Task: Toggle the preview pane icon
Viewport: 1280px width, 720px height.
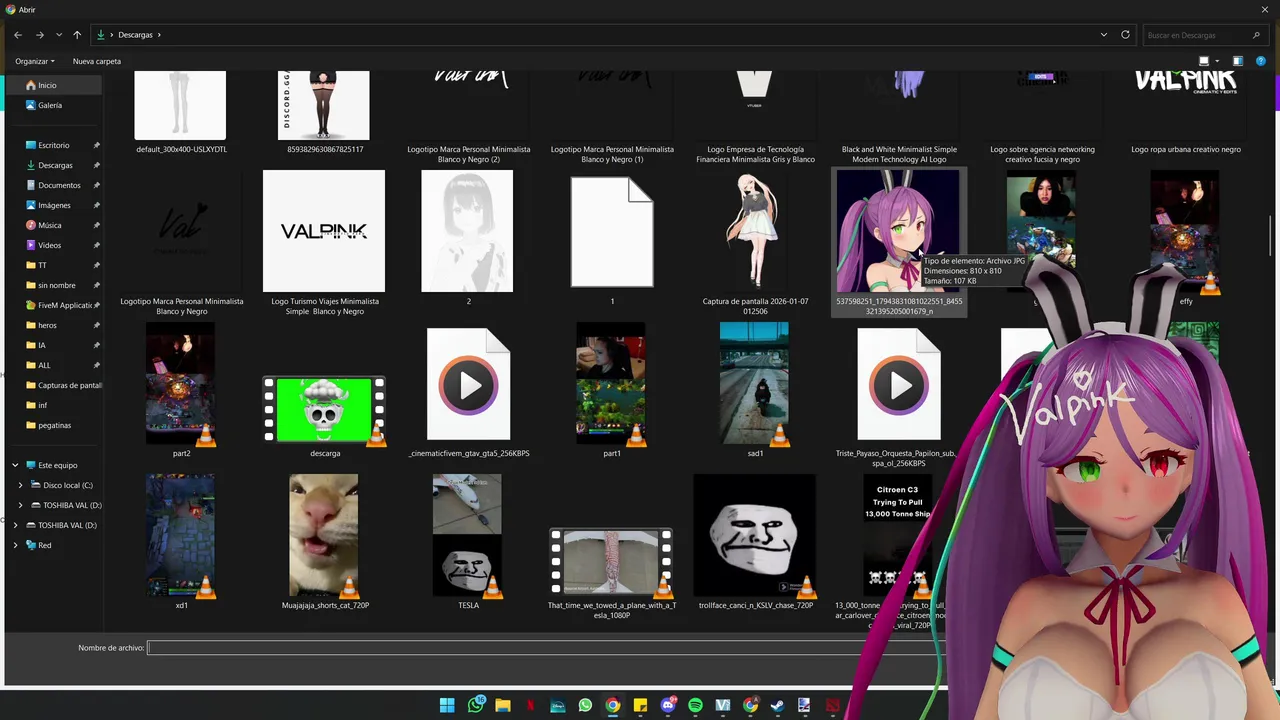Action: coord(1238,61)
